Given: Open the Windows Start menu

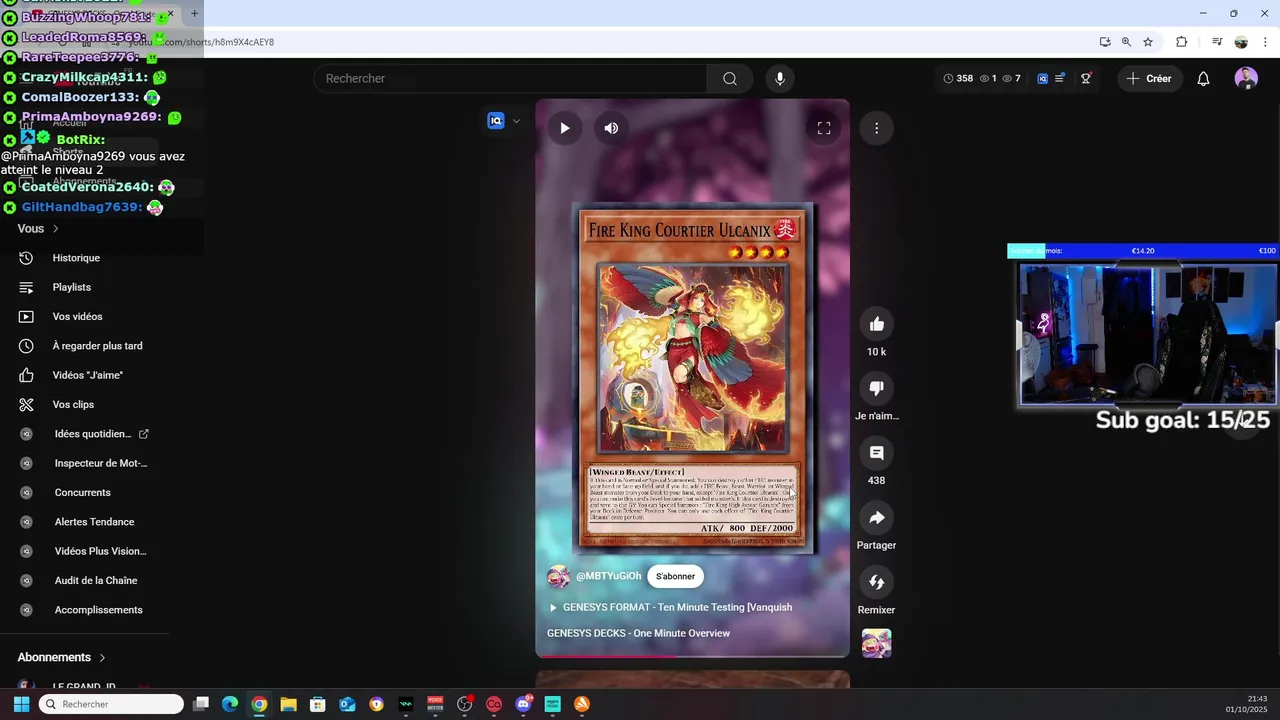Looking at the screenshot, I should [x=21, y=704].
